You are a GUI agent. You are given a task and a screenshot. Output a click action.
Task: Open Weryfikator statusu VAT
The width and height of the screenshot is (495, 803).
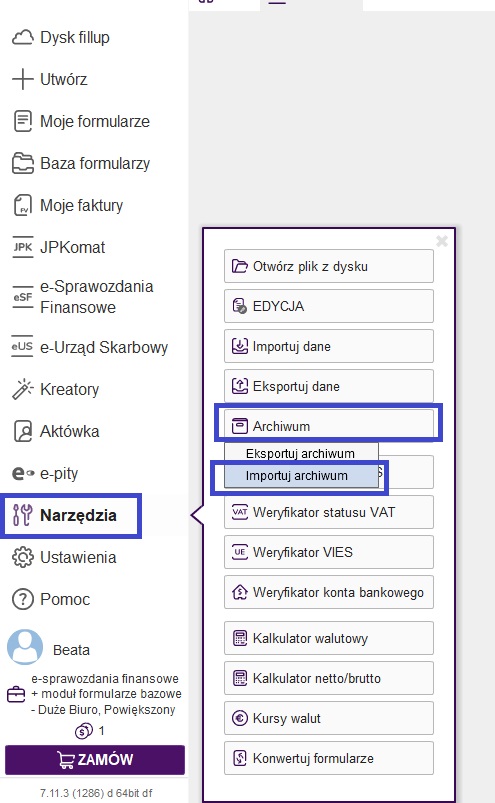329,512
